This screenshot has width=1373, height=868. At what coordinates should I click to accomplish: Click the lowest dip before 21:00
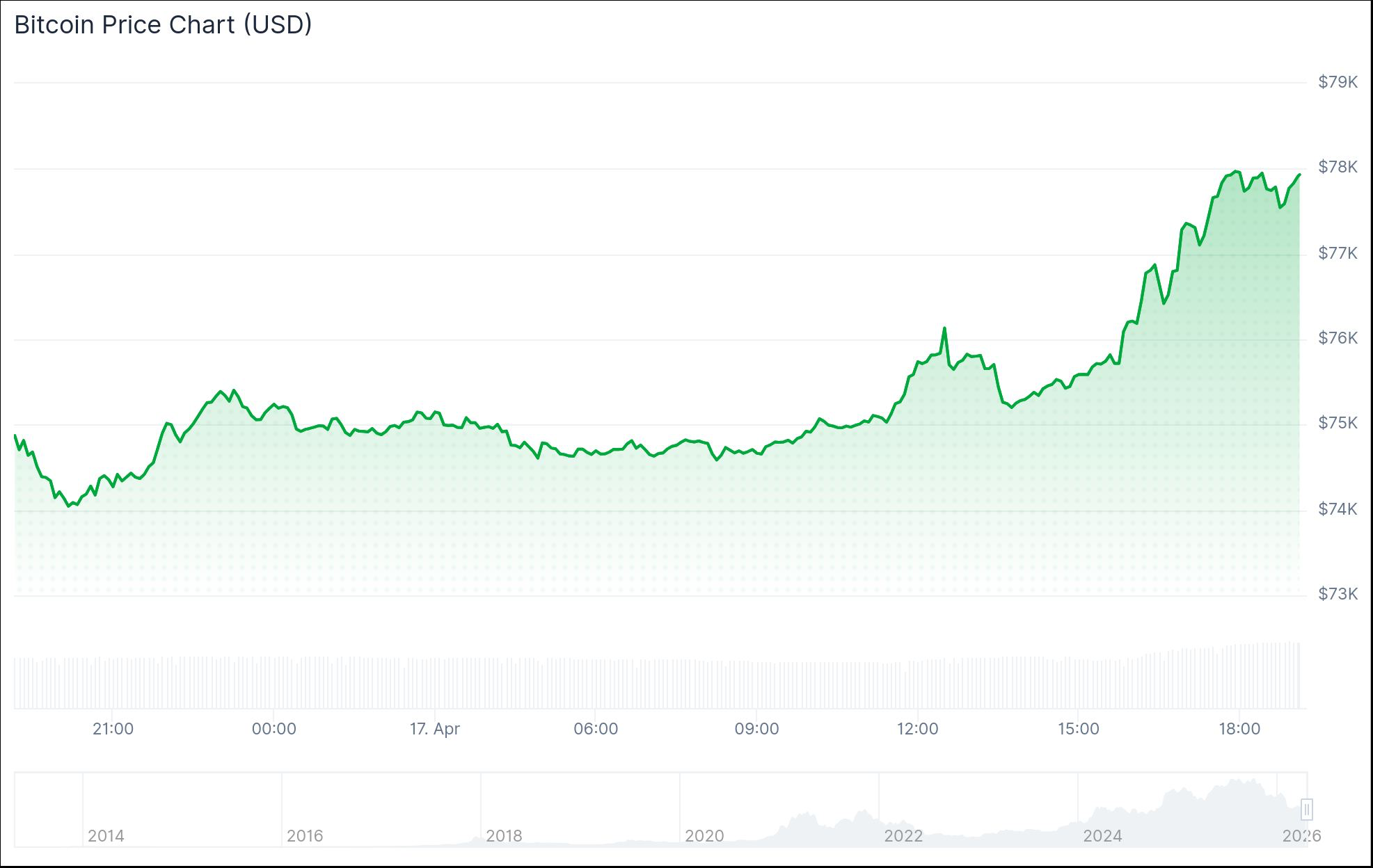tap(70, 506)
